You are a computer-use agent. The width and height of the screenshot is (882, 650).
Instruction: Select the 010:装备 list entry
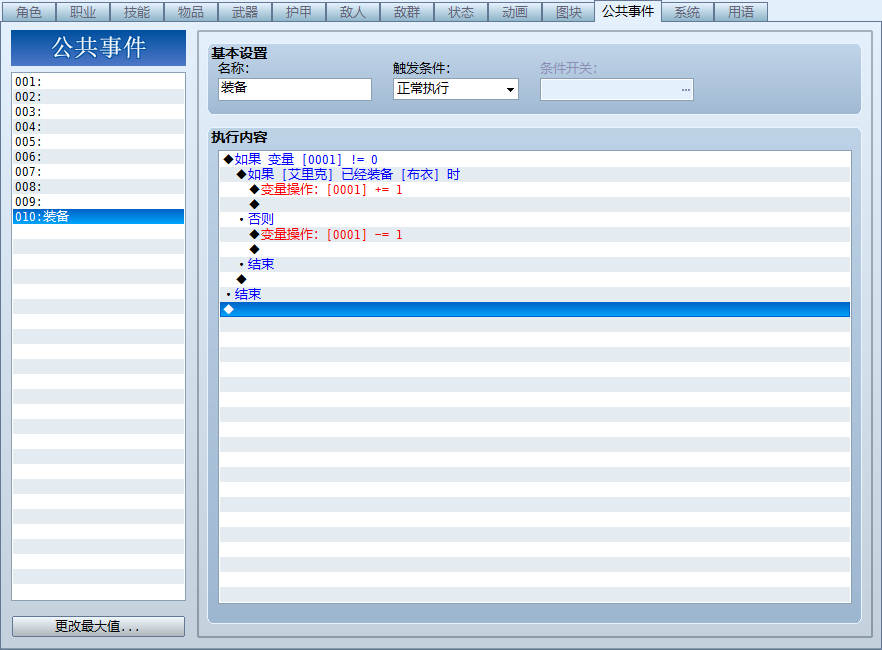(98, 216)
